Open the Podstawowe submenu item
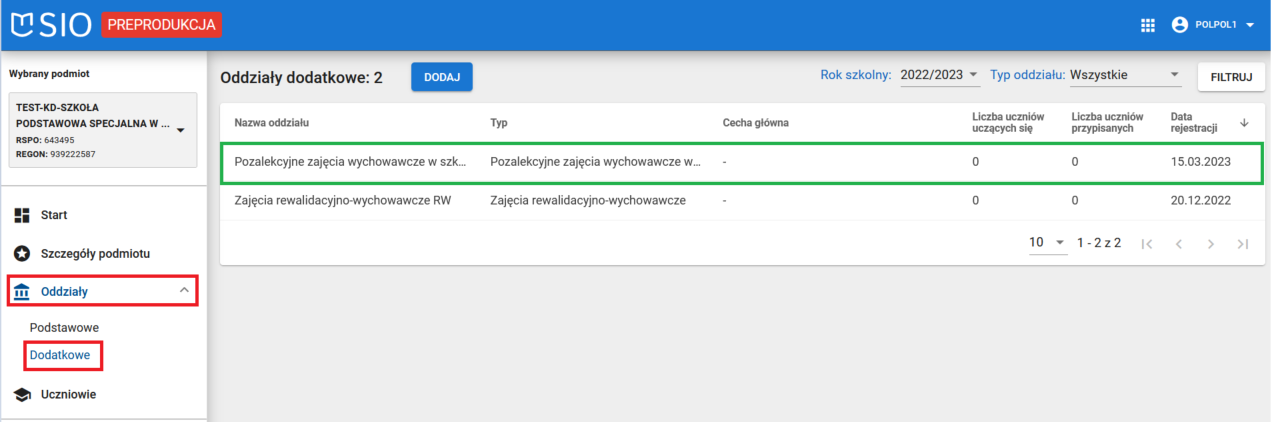The height and width of the screenshot is (422, 1272). coord(64,327)
